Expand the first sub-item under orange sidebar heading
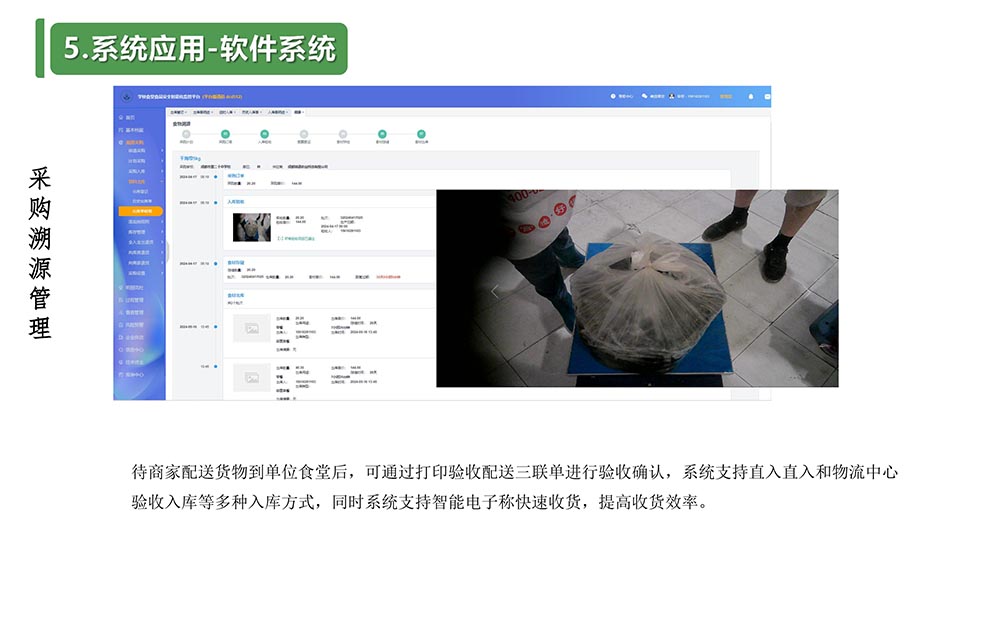The height and width of the screenshot is (619, 1000). click(139, 150)
